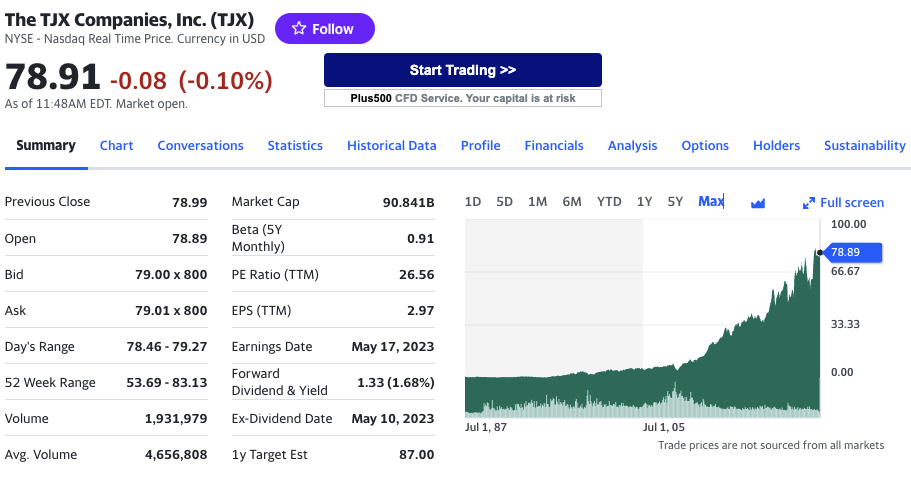
Task: Open the Sustainability tab
Action: pyautogui.click(x=865, y=145)
